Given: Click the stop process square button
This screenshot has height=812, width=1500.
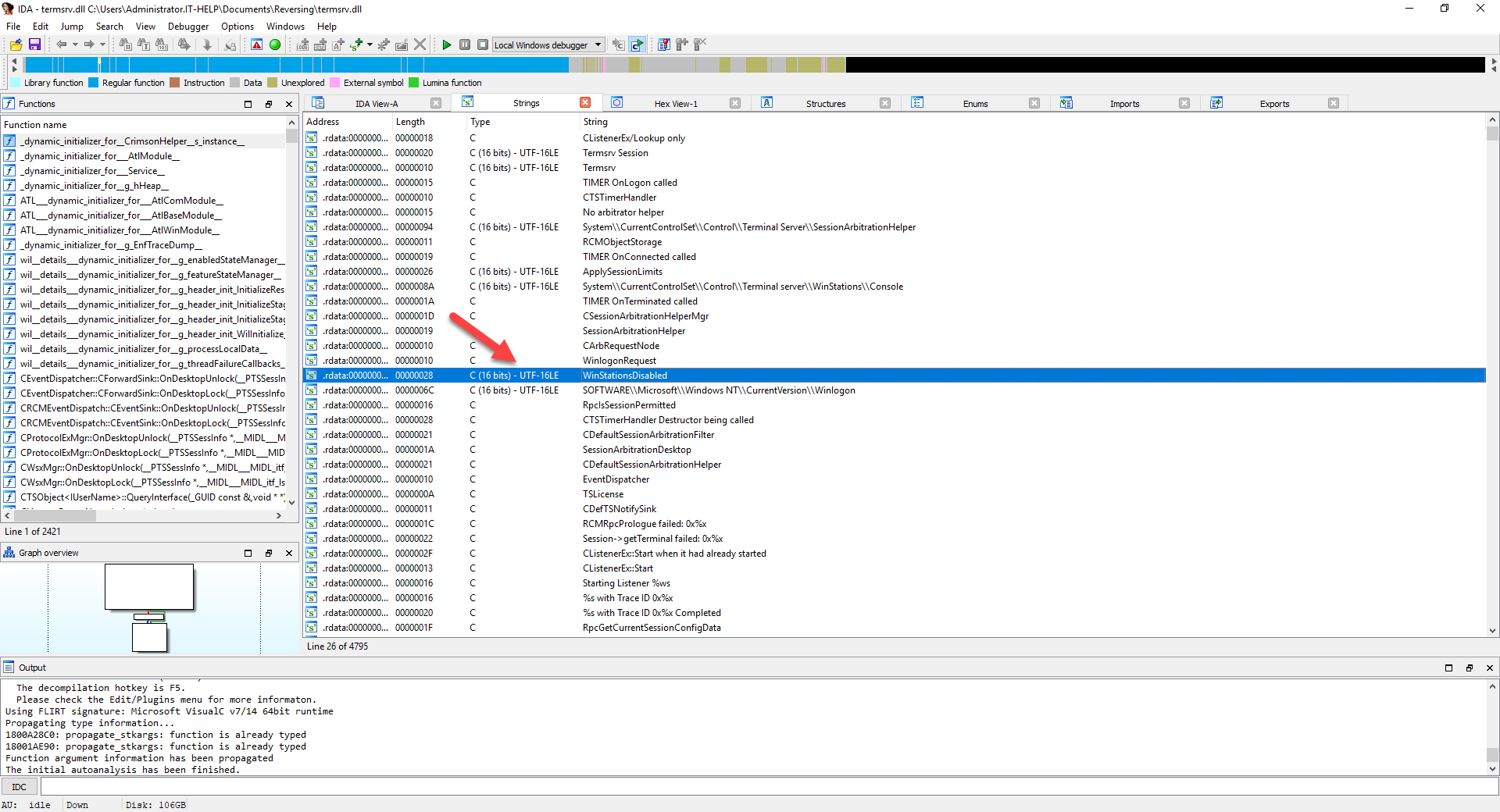Looking at the screenshot, I should [483, 45].
